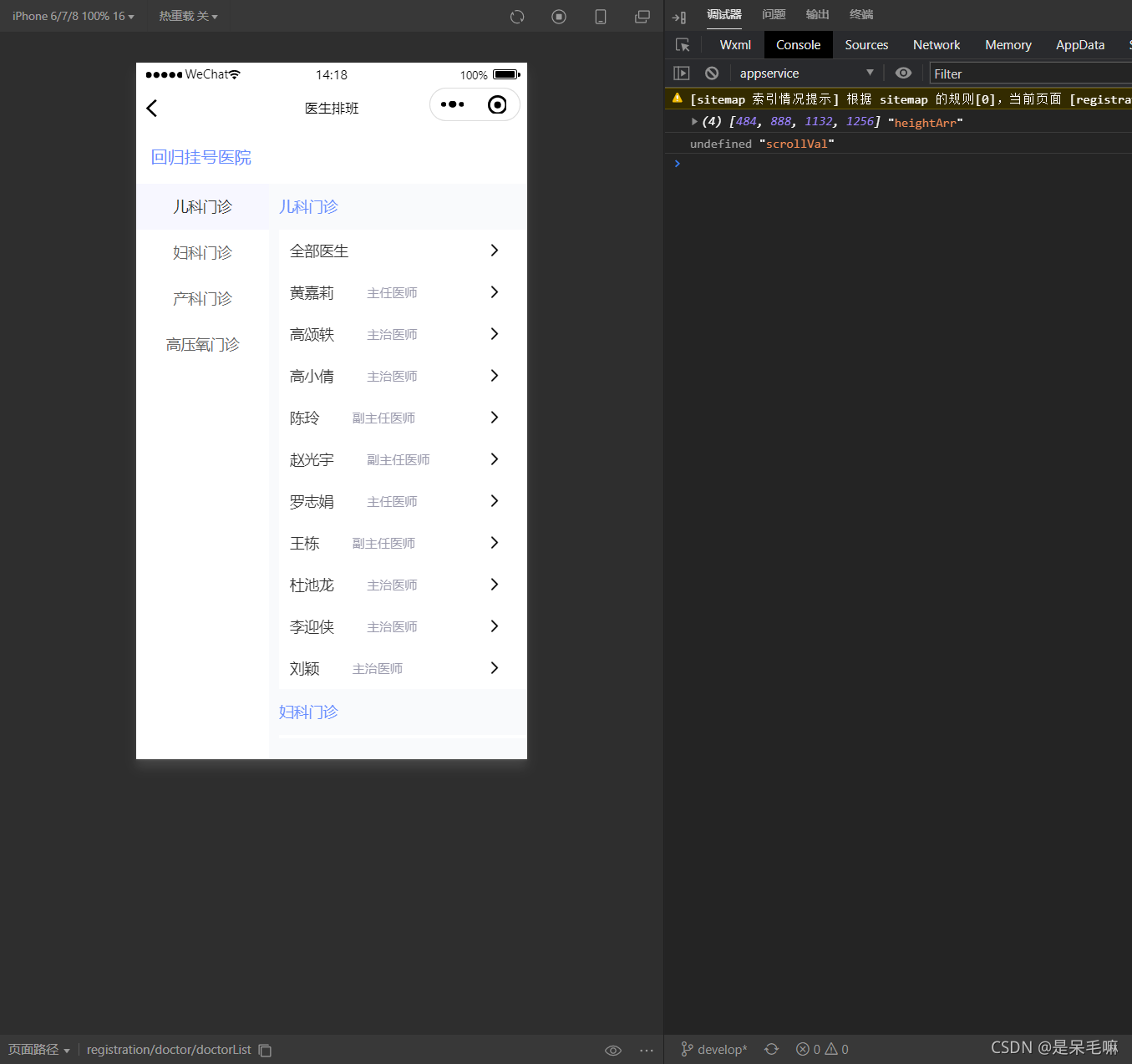Toggle the console sidebar panel icon
The height and width of the screenshot is (1064, 1132).
click(x=682, y=73)
